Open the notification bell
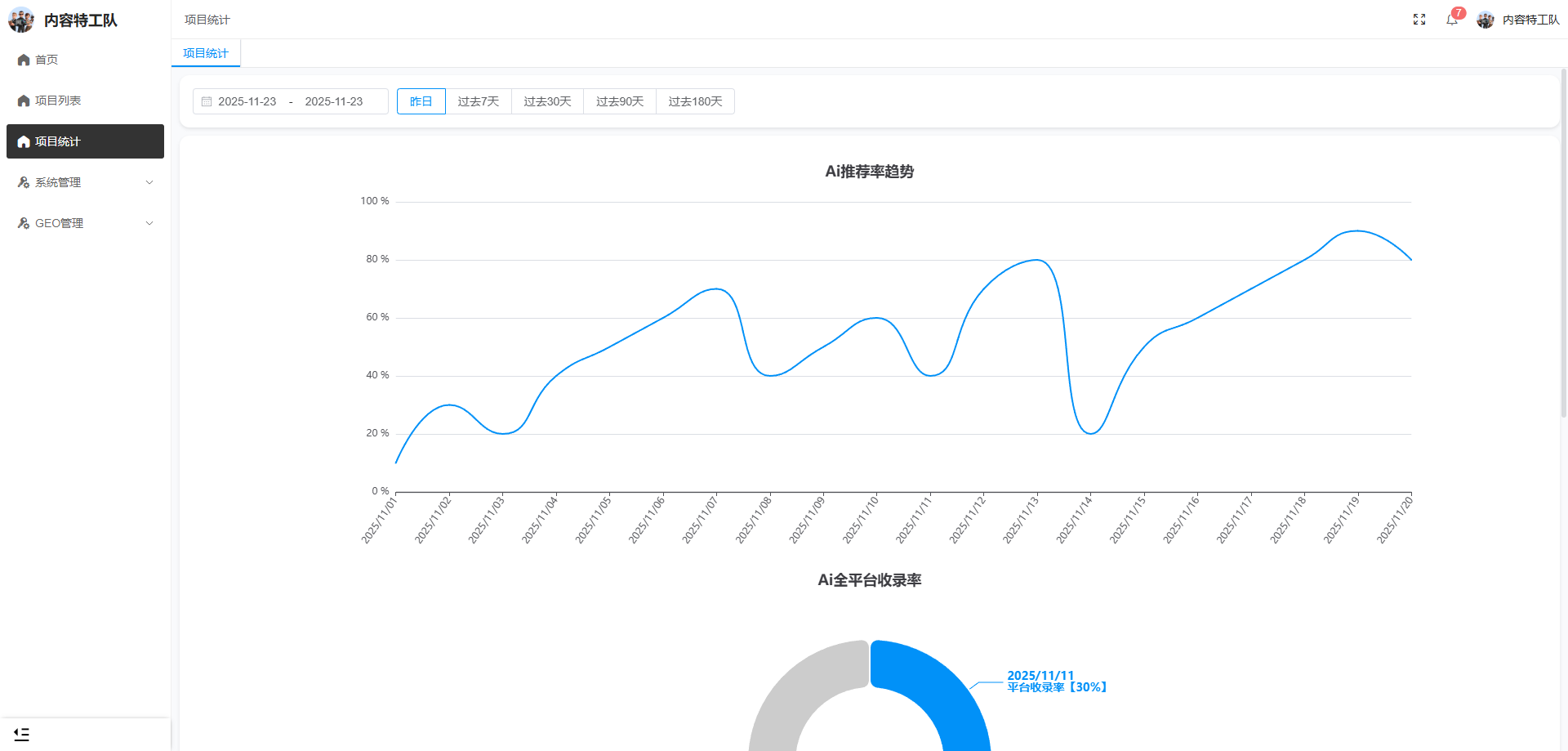This screenshot has width=1568, height=751. coord(1451,20)
